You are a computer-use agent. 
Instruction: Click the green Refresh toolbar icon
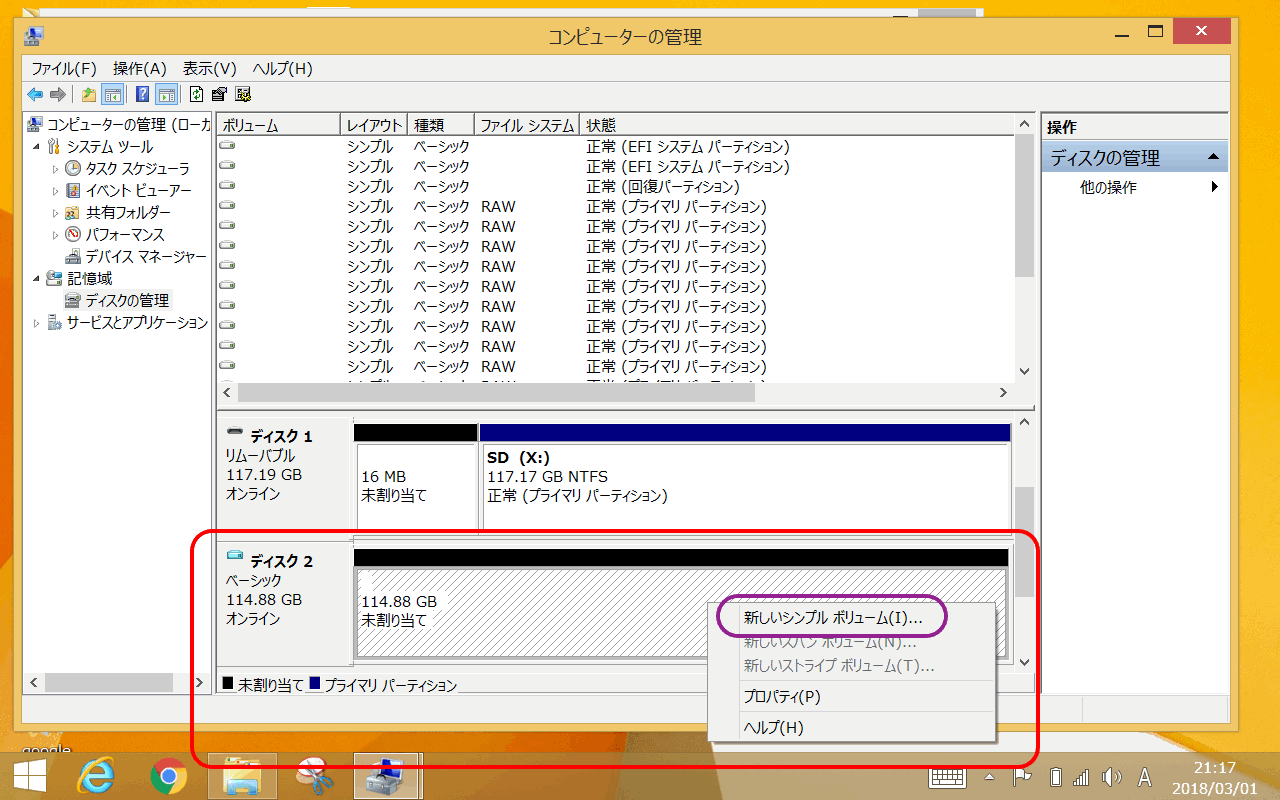pos(196,95)
